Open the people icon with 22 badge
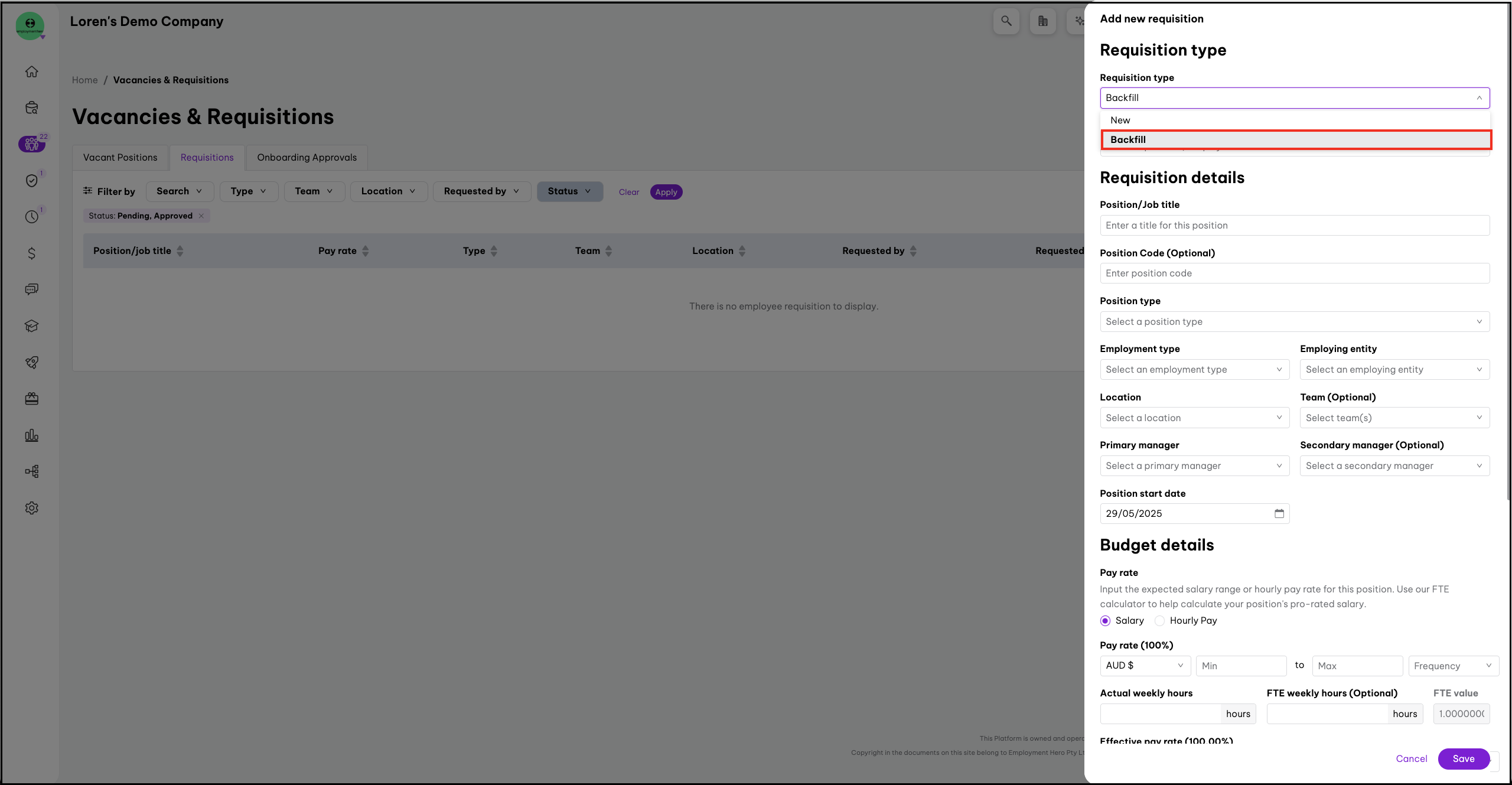 click(x=32, y=144)
